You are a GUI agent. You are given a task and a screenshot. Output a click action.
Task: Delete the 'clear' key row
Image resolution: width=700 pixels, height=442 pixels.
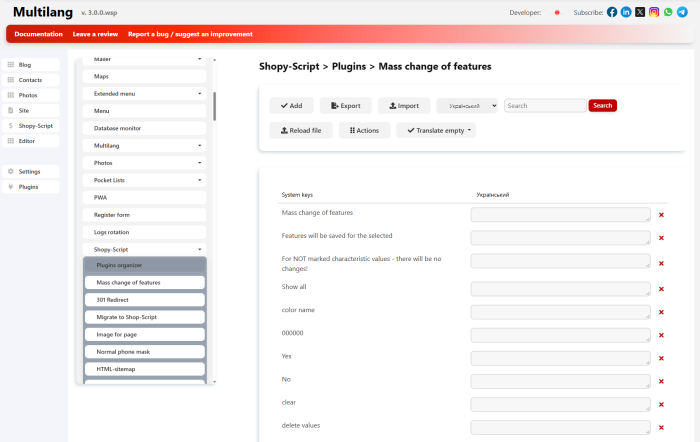[661, 404]
